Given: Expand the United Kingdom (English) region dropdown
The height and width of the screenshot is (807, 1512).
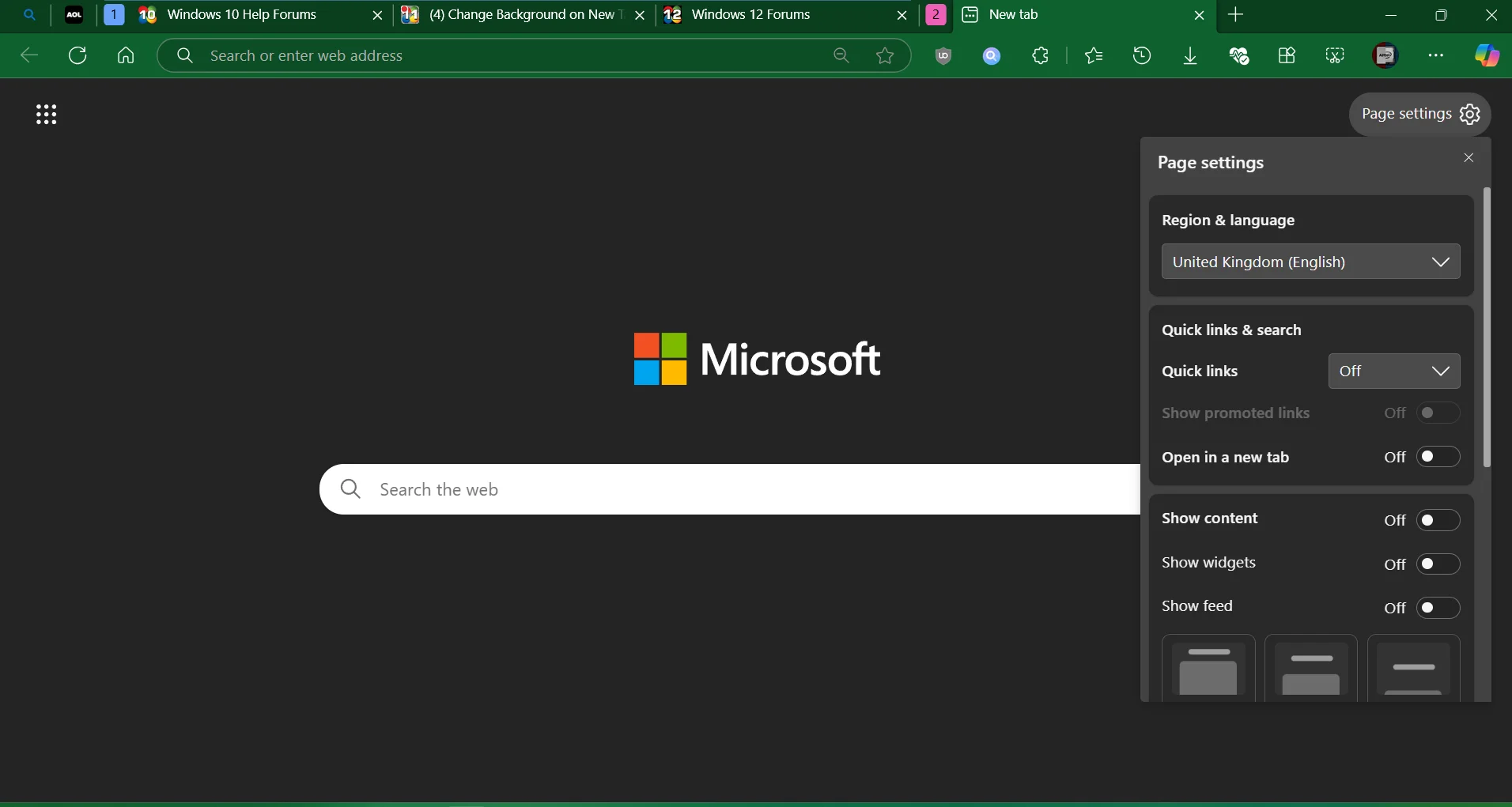Looking at the screenshot, I should pyautogui.click(x=1310, y=262).
